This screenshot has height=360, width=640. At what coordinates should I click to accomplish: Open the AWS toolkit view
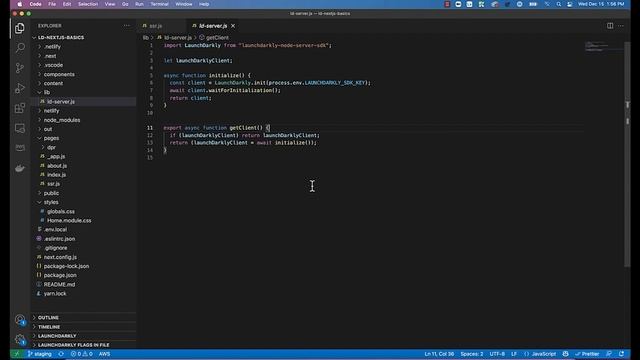20,148
